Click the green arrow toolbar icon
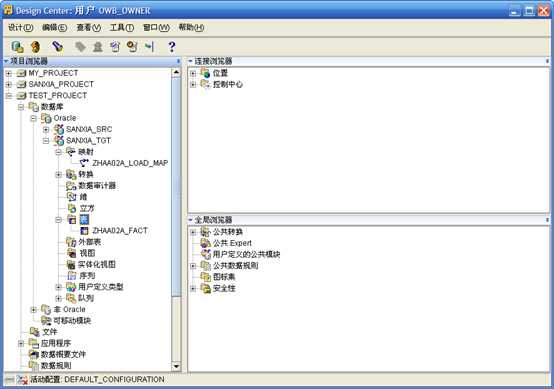The height and width of the screenshot is (389, 554). [x=150, y=46]
